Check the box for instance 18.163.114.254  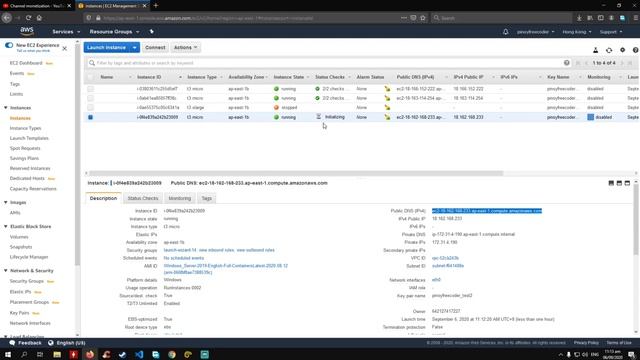90,98
